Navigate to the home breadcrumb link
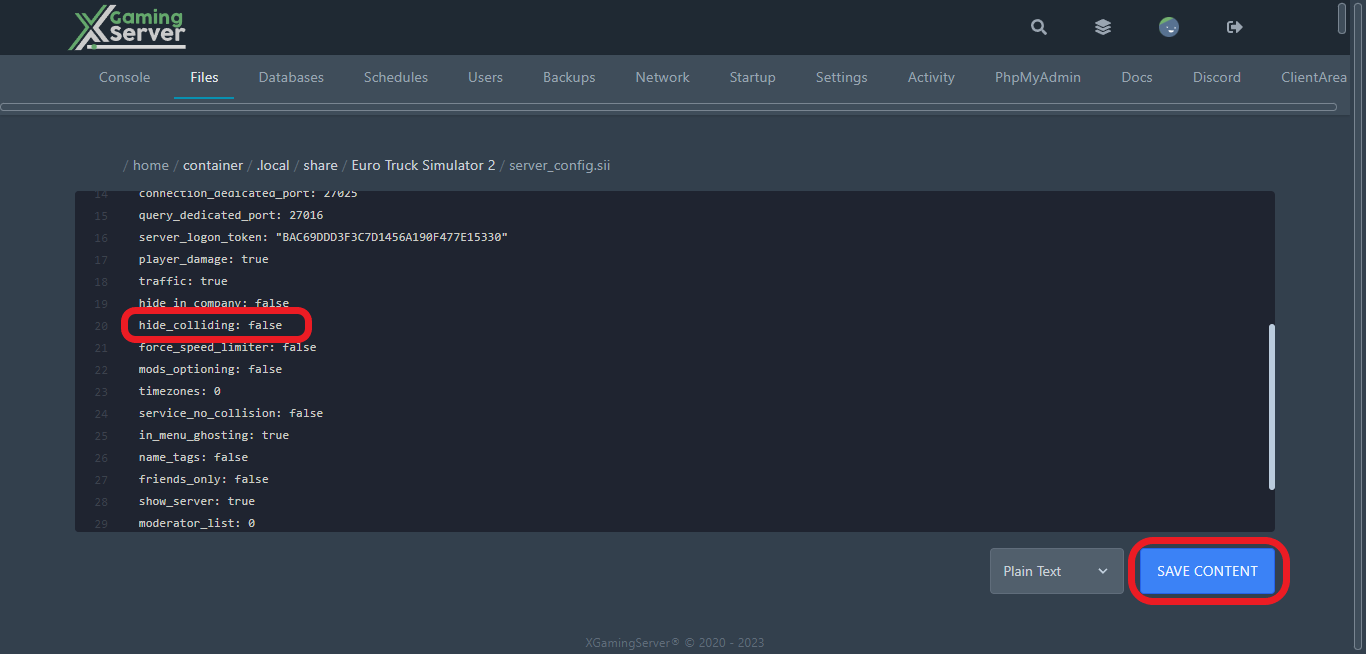The width and height of the screenshot is (1366, 654). click(150, 165)
